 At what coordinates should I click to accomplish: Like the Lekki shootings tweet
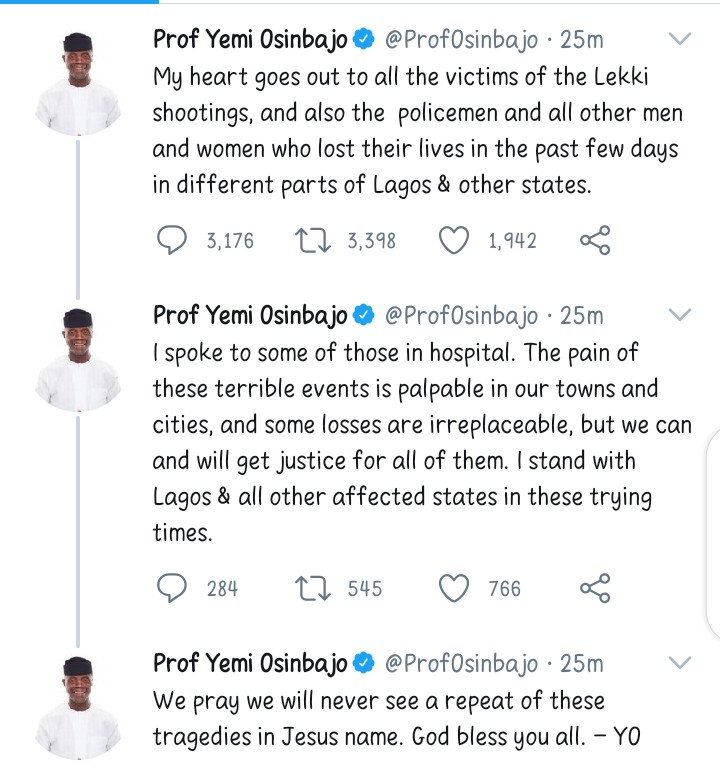click(455, 240)
